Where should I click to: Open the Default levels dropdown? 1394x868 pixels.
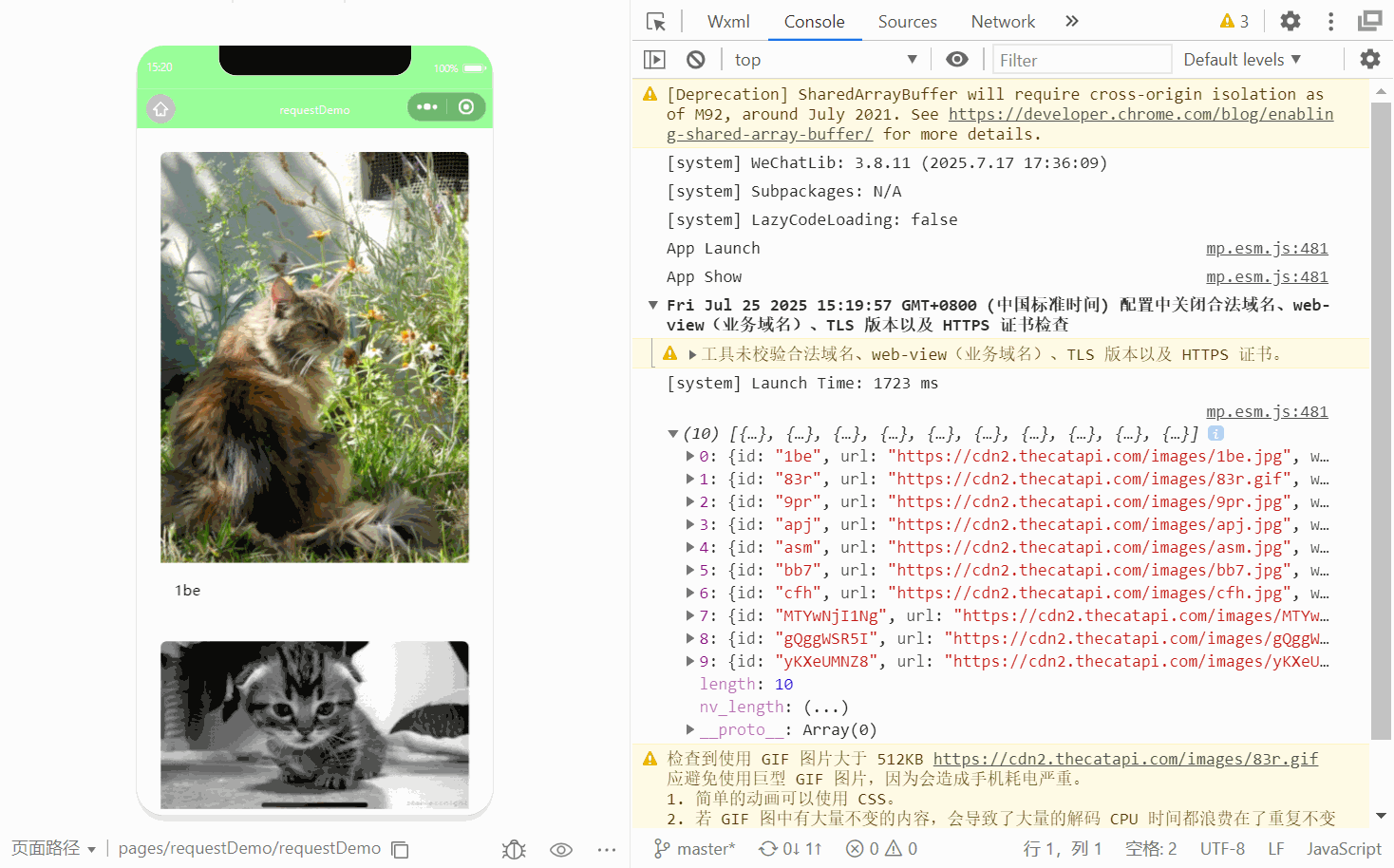[x=1242, y=59]
